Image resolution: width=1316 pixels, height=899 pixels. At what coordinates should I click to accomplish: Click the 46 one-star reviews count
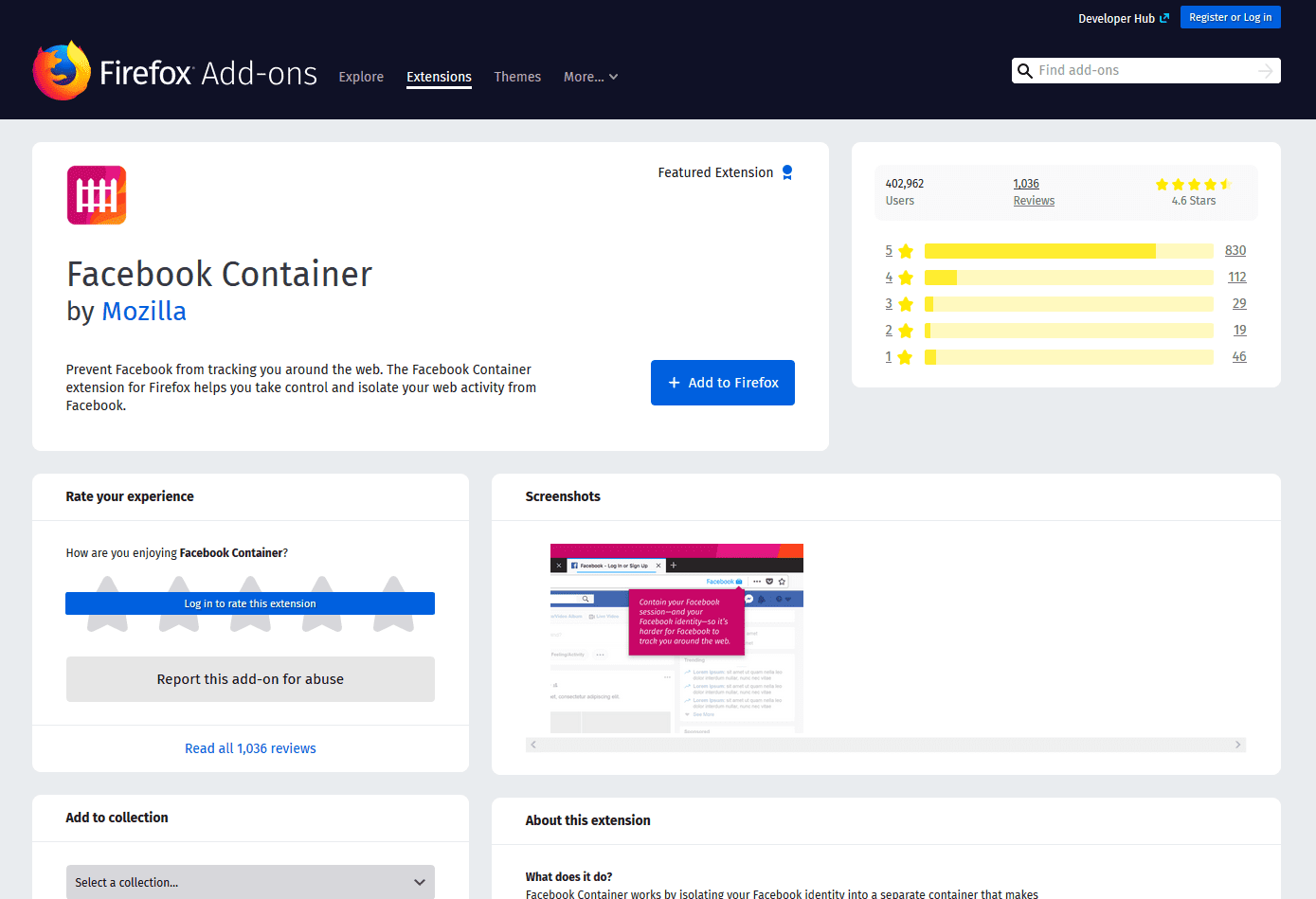[x=1239, y=357]
